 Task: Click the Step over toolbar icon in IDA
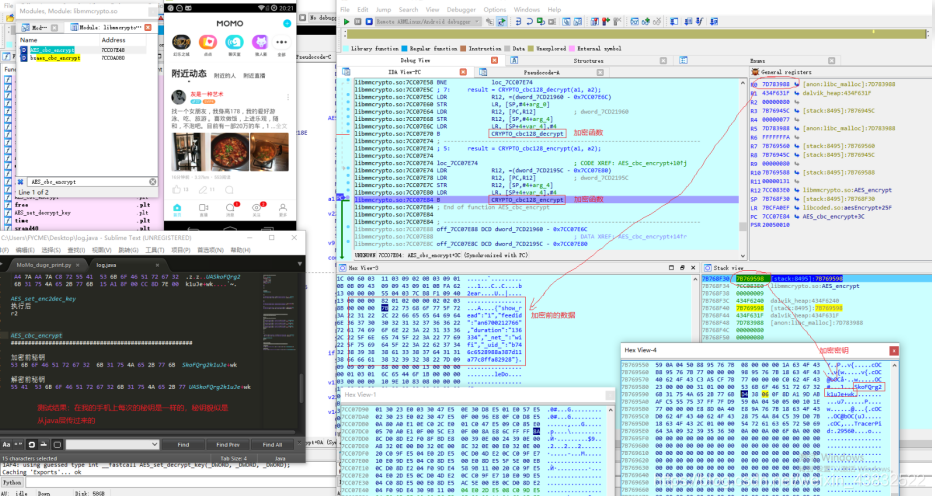pos(529,21)
